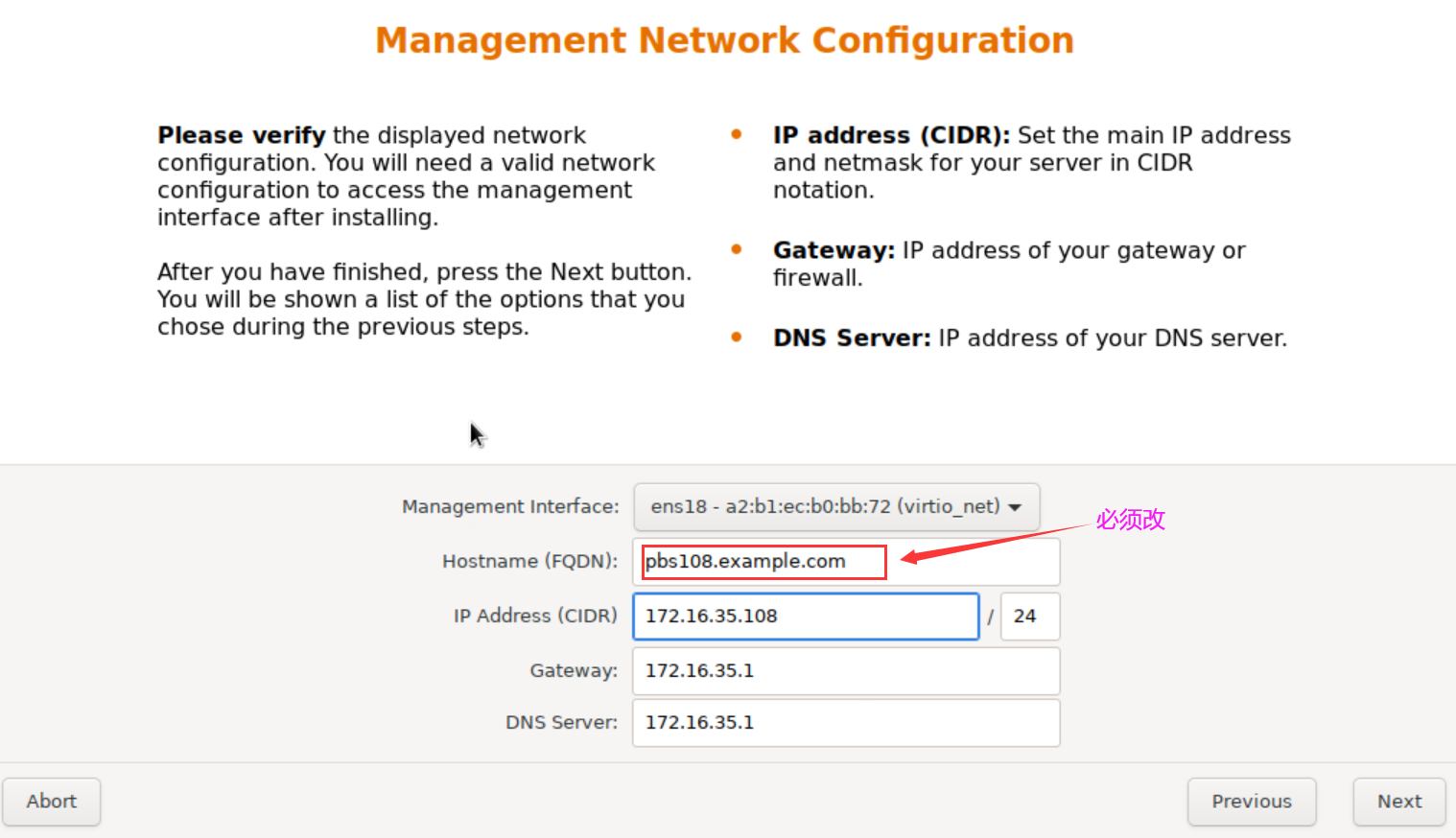
Task: Click the Gateway input field
Action: pos(846,670)
